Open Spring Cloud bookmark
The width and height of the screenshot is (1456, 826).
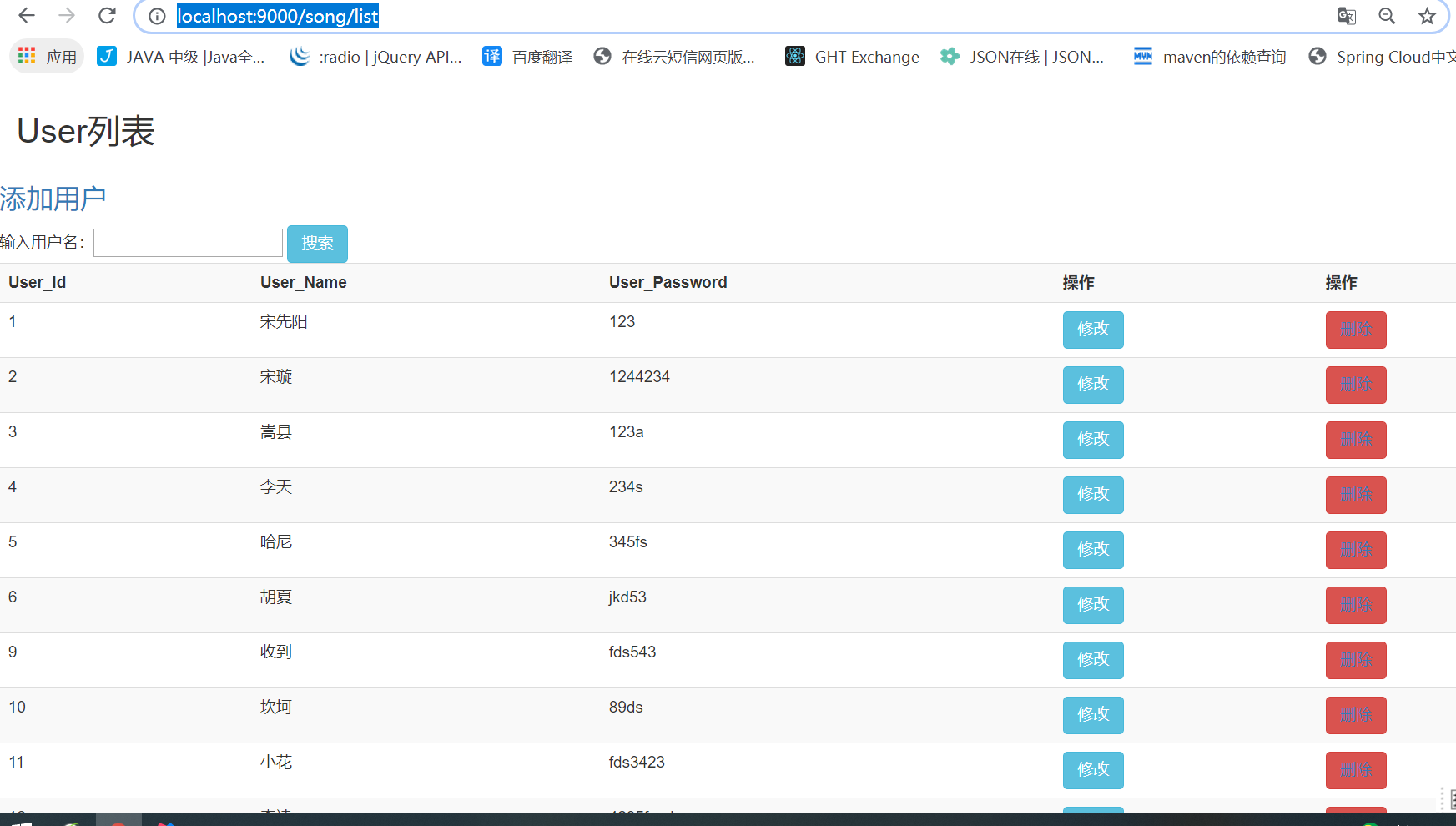[1382, 57]
